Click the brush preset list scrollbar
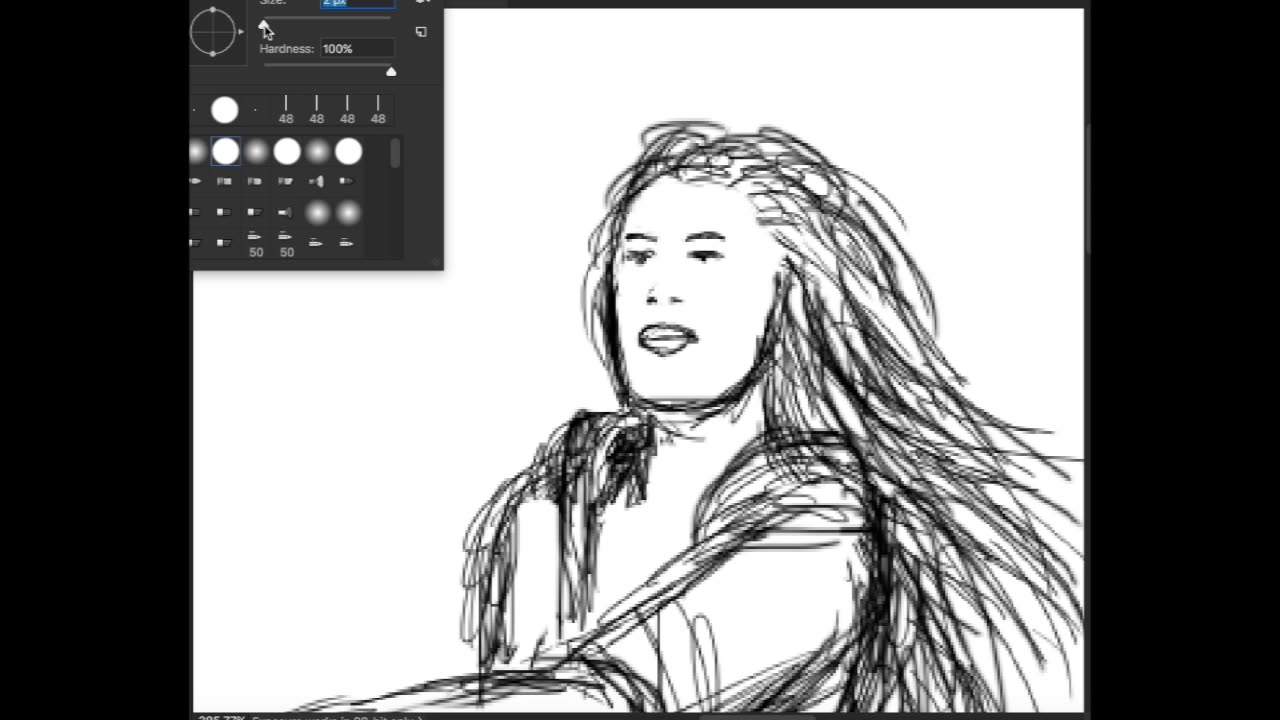The image size is (1280, 720). tap(395, 153)
